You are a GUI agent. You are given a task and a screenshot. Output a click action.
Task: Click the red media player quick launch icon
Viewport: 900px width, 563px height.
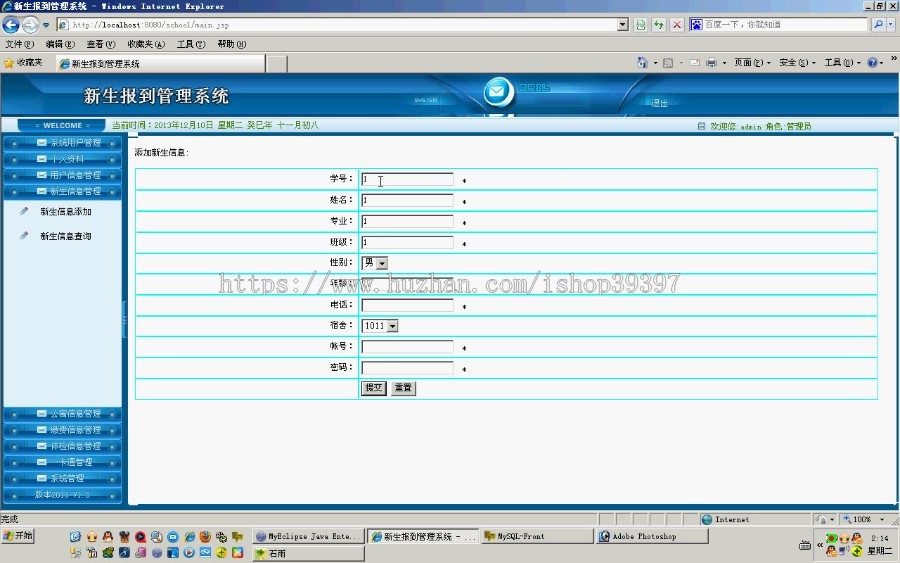tap(140, 537)
